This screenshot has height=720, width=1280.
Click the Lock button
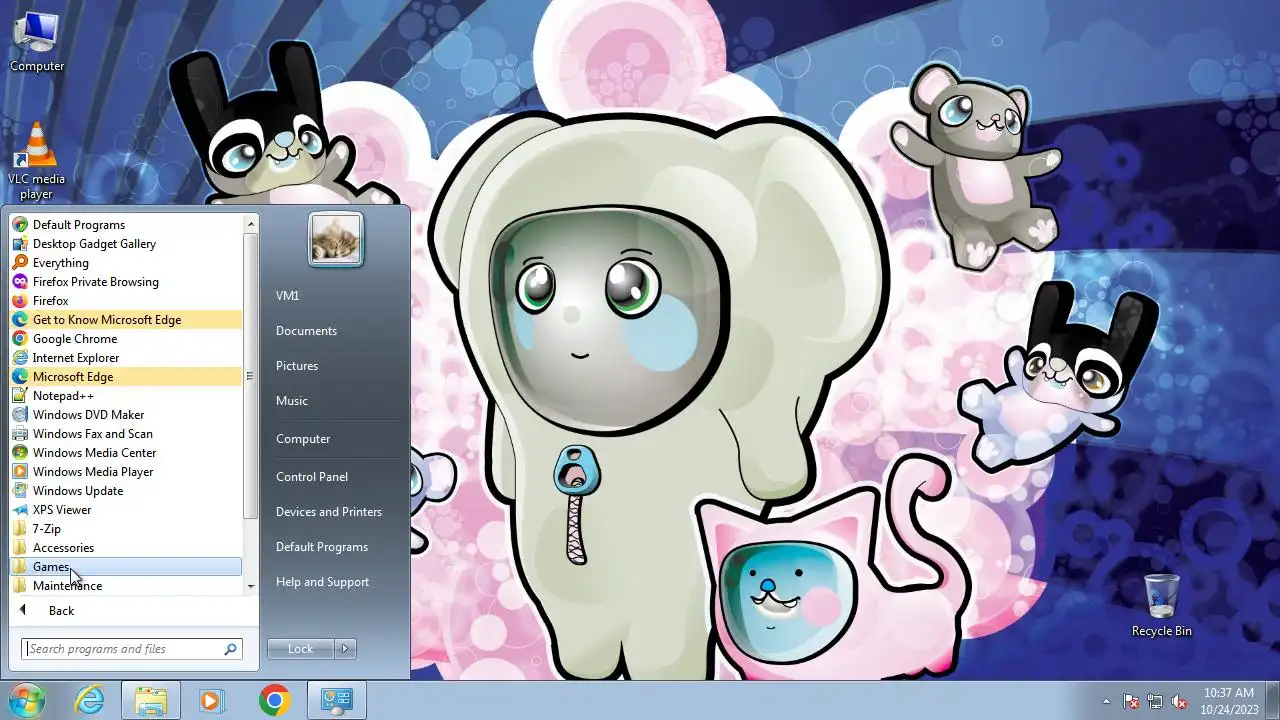click(301, 649)
